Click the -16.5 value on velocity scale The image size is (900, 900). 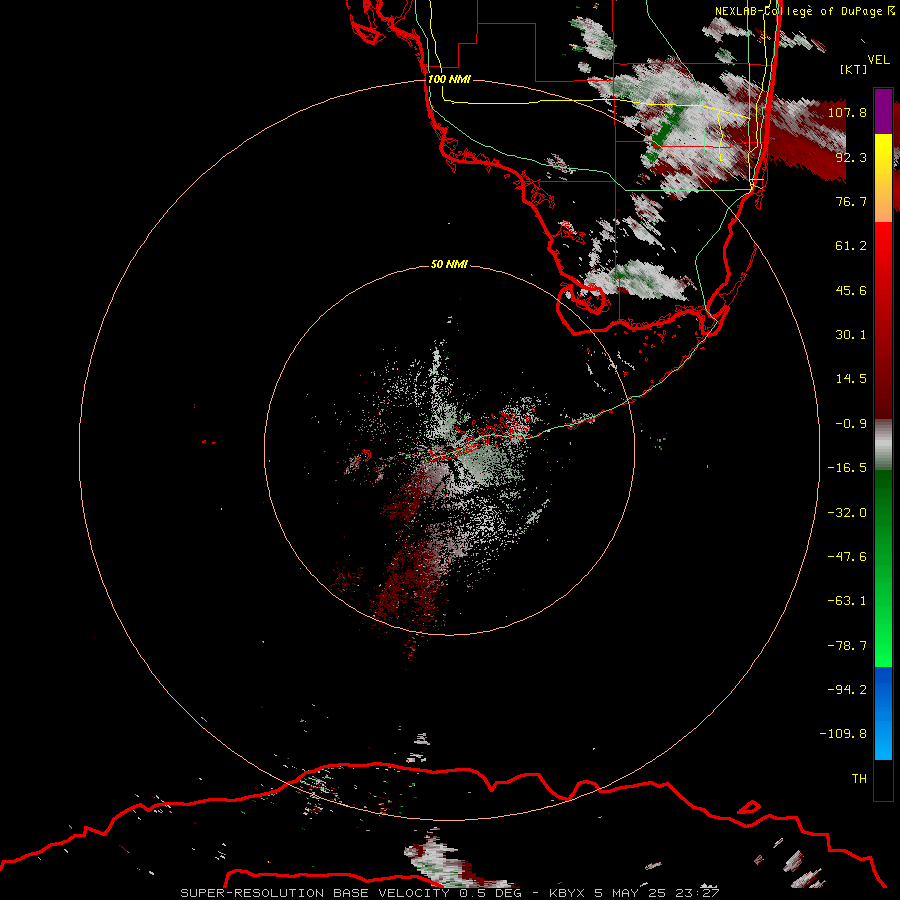847,468
